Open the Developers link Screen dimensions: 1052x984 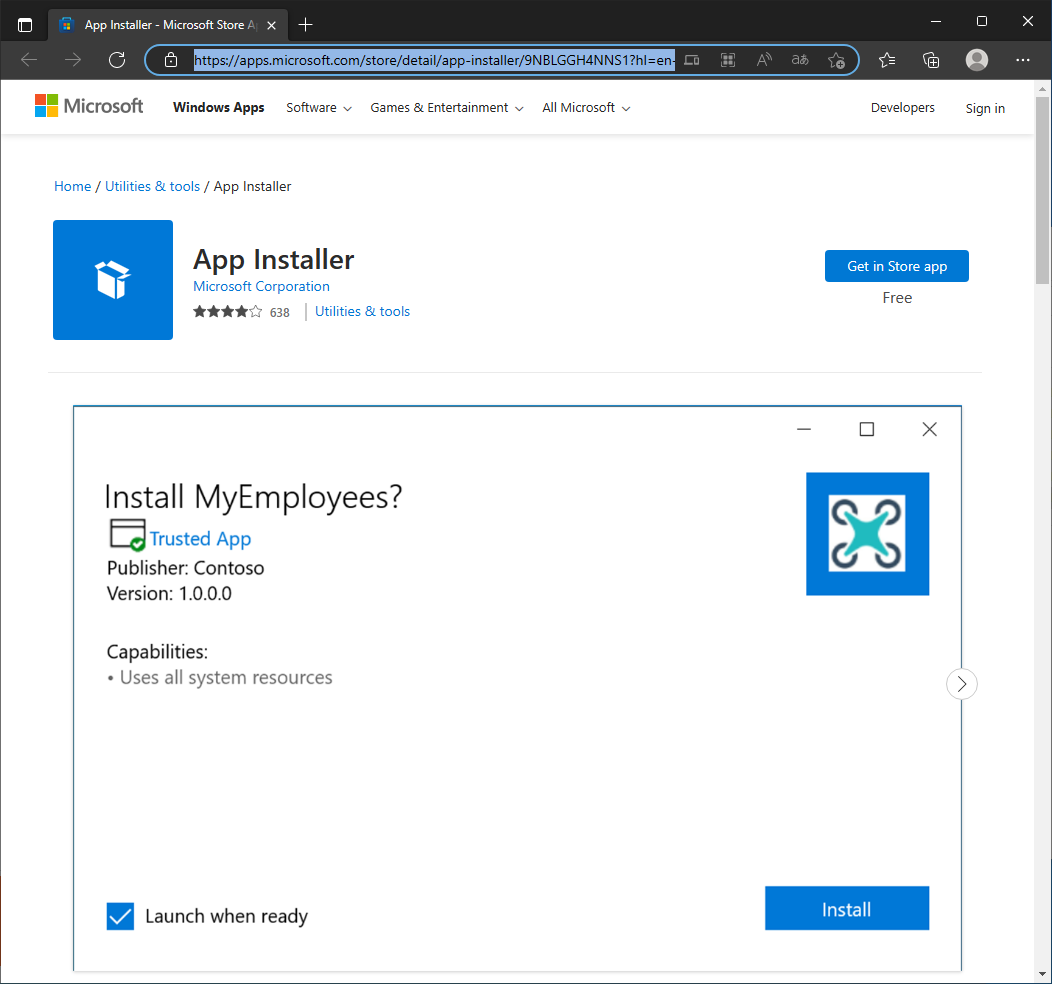902,108
